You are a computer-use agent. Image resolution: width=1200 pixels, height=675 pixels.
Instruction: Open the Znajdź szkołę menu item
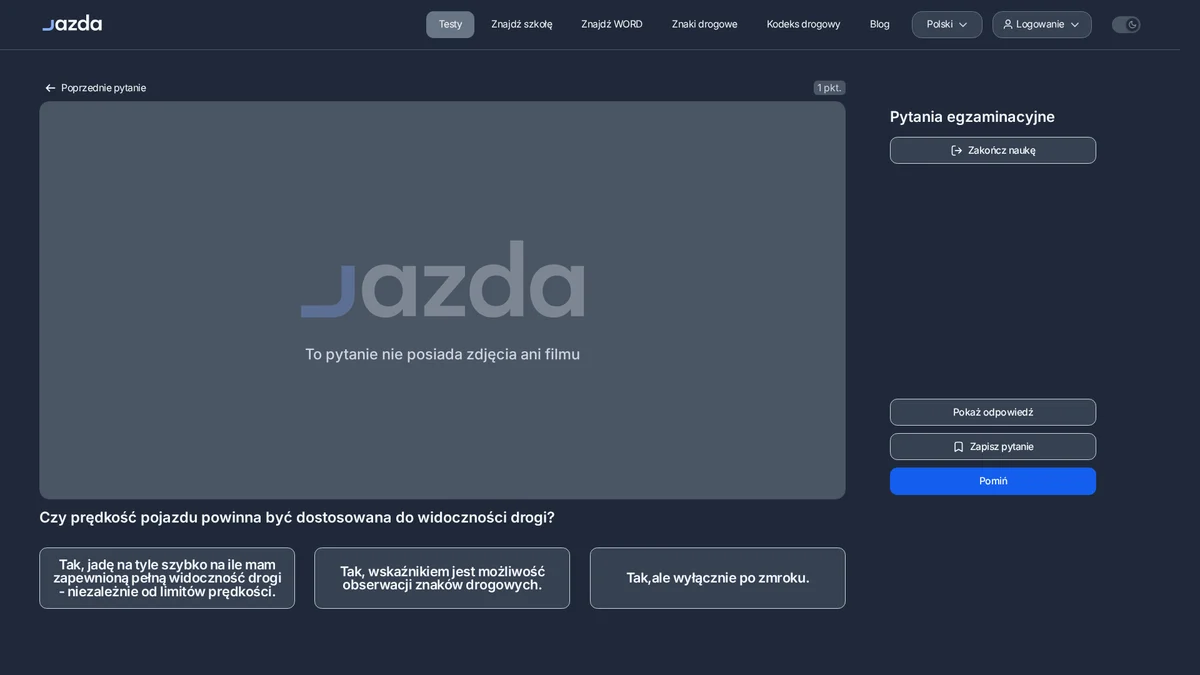pyautogui.click(x=522, y=24)
